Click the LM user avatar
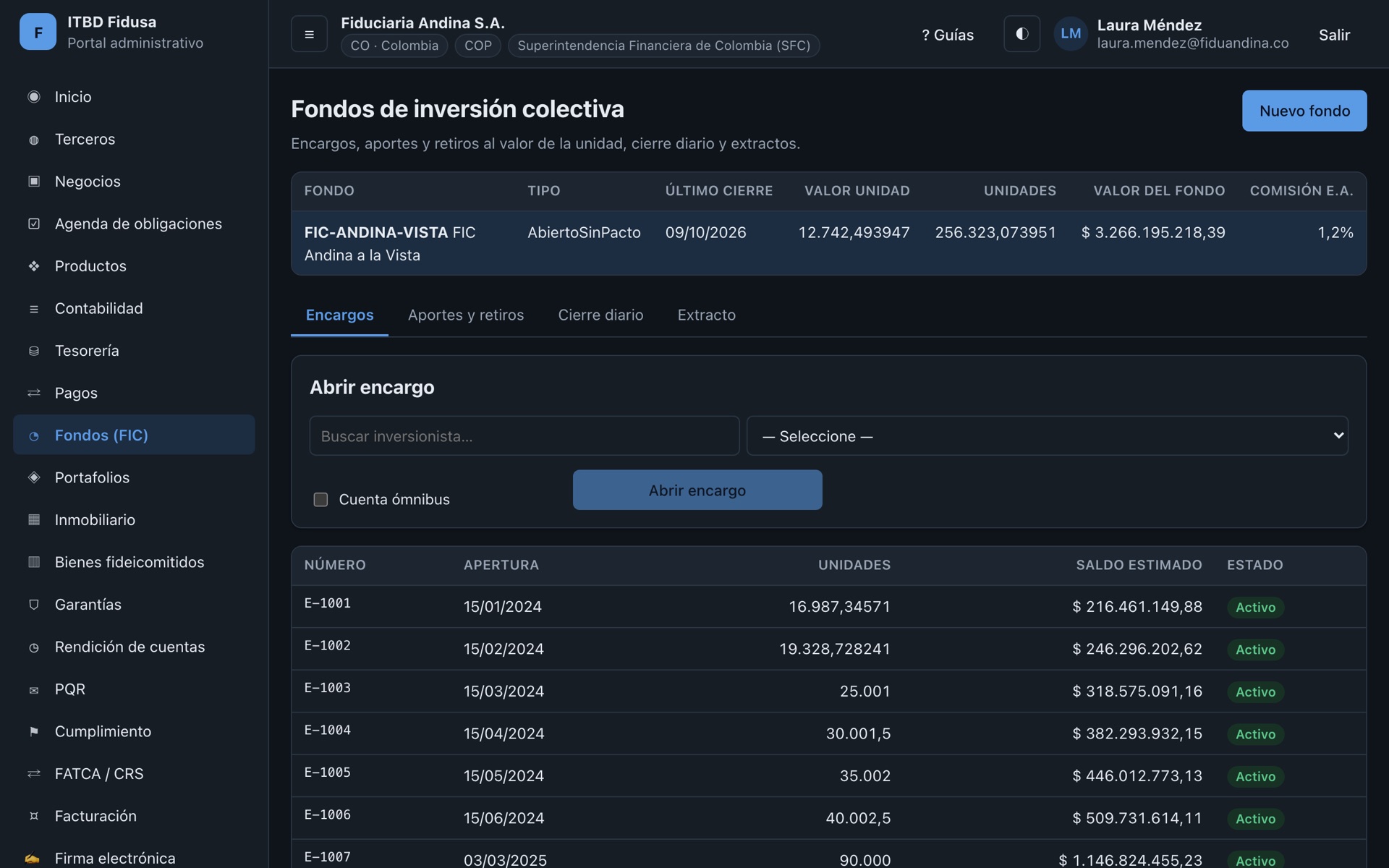This screenshot has width=1389, height=868. pyautogui.click(x=1071, y=34)
